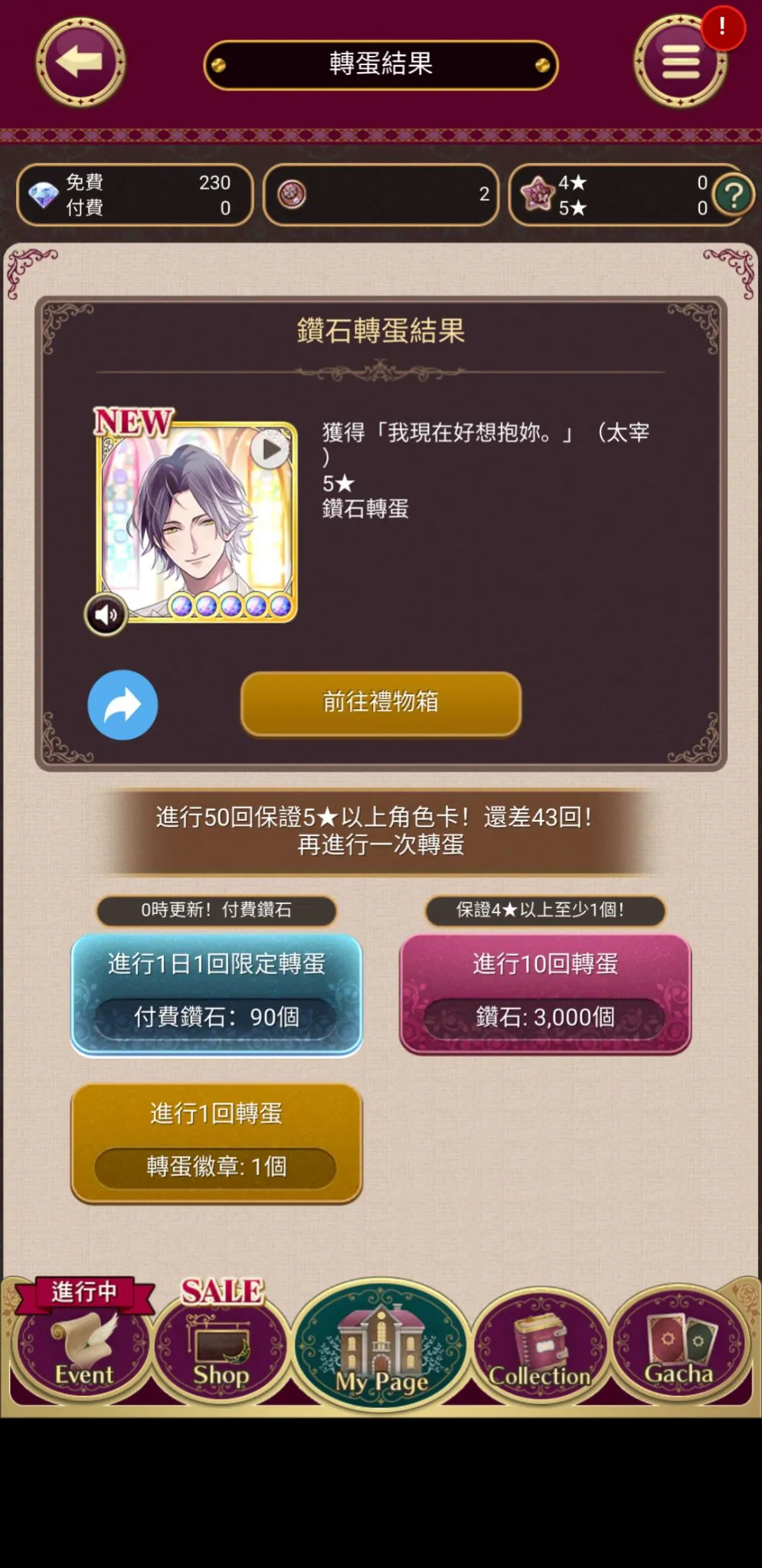This screenshot has width=762, height=1568.
Task: Tap the back arrow button
Action: click(x=80, y=62)
